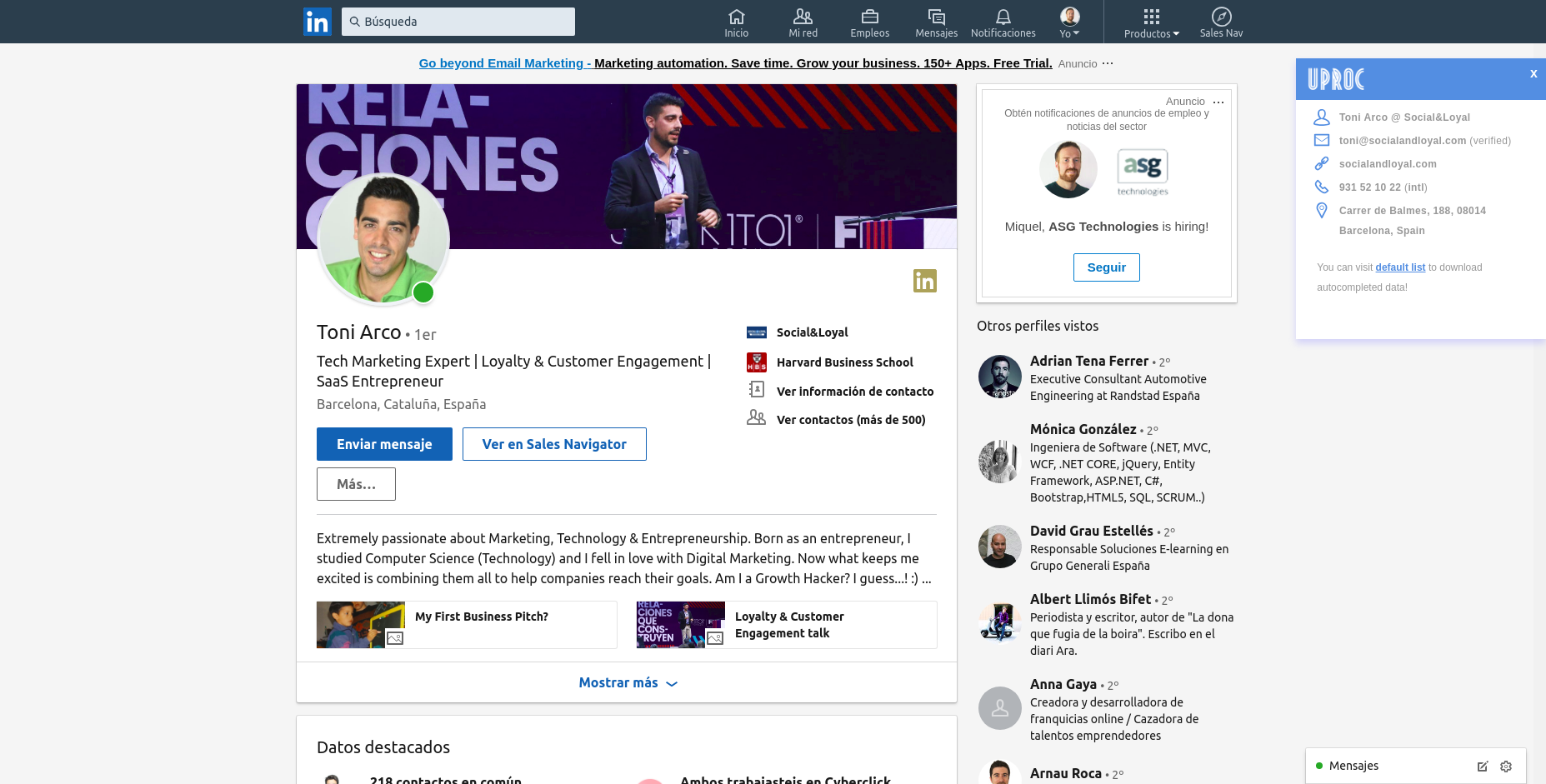Click the socialandloyal.com website text
Viewport: 1546px width, 784px height.
(1388, 164)
